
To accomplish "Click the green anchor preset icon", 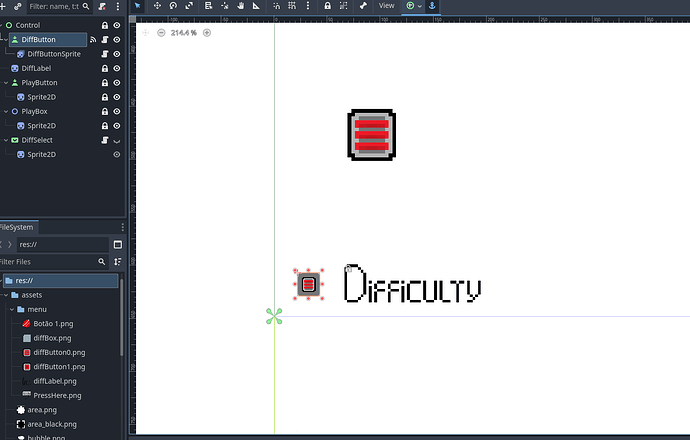I will pyautogui.click(x=410, y=6).
